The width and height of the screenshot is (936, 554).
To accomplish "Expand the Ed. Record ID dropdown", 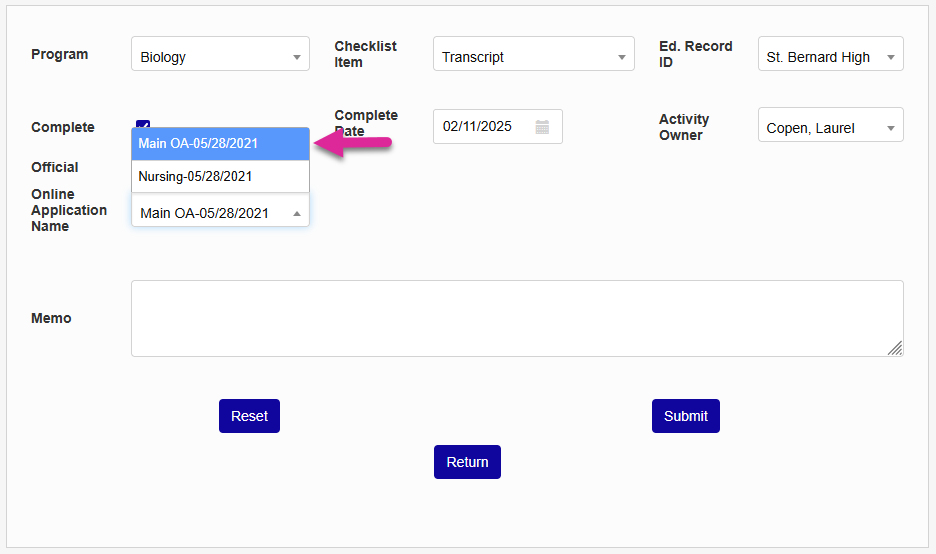I will pyautogui.click(x=830, y=55).
